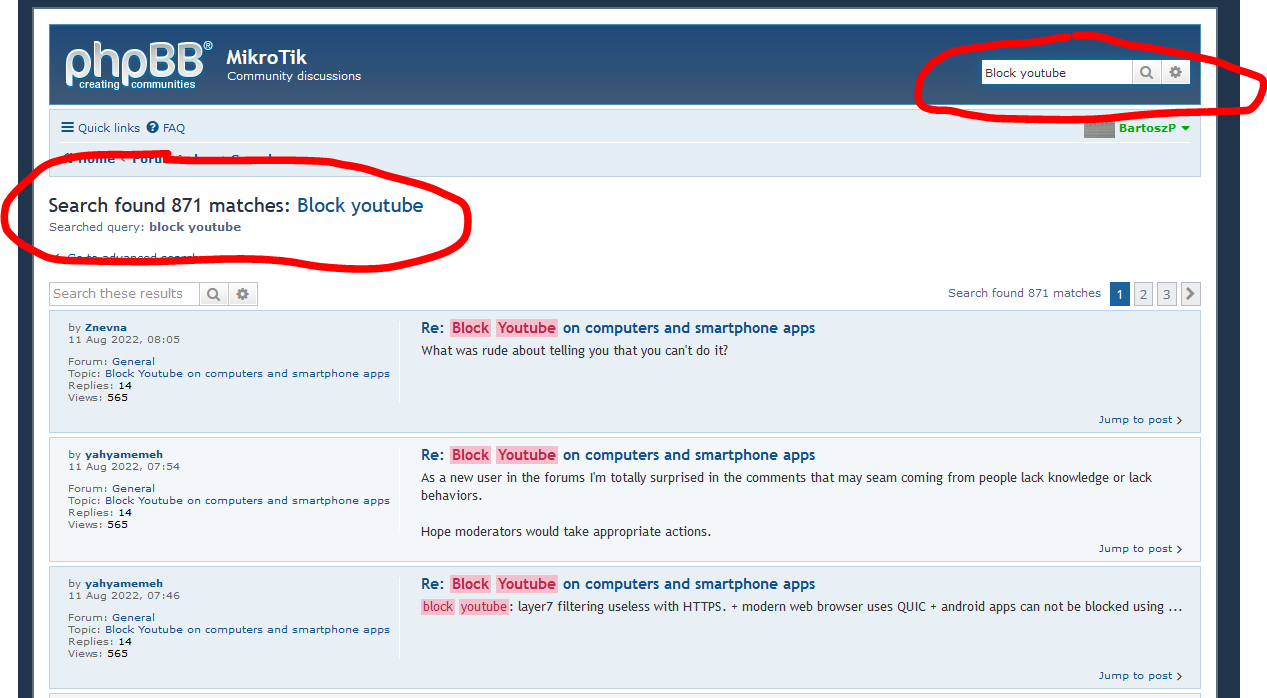Click the 'Search these results' field
This screenshot has height=698, width=1267.
tap(124, 293)
